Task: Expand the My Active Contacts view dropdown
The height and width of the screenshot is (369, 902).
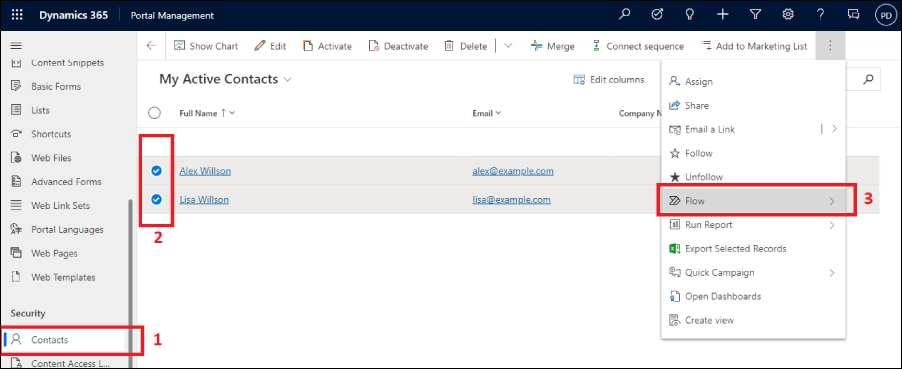Action: pyautogui.click(x=288, y=79)
